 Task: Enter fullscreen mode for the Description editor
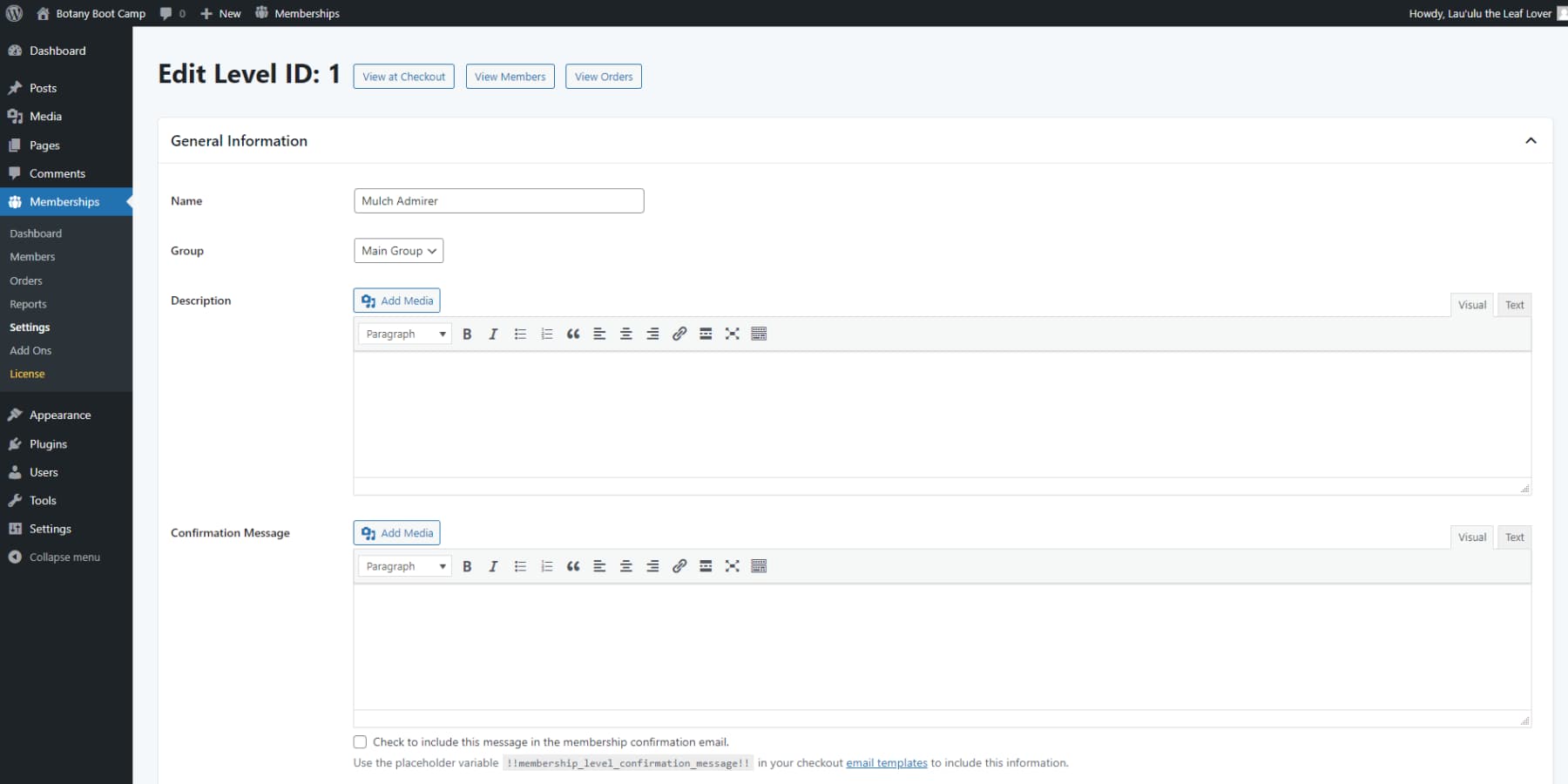coord(732,334)
